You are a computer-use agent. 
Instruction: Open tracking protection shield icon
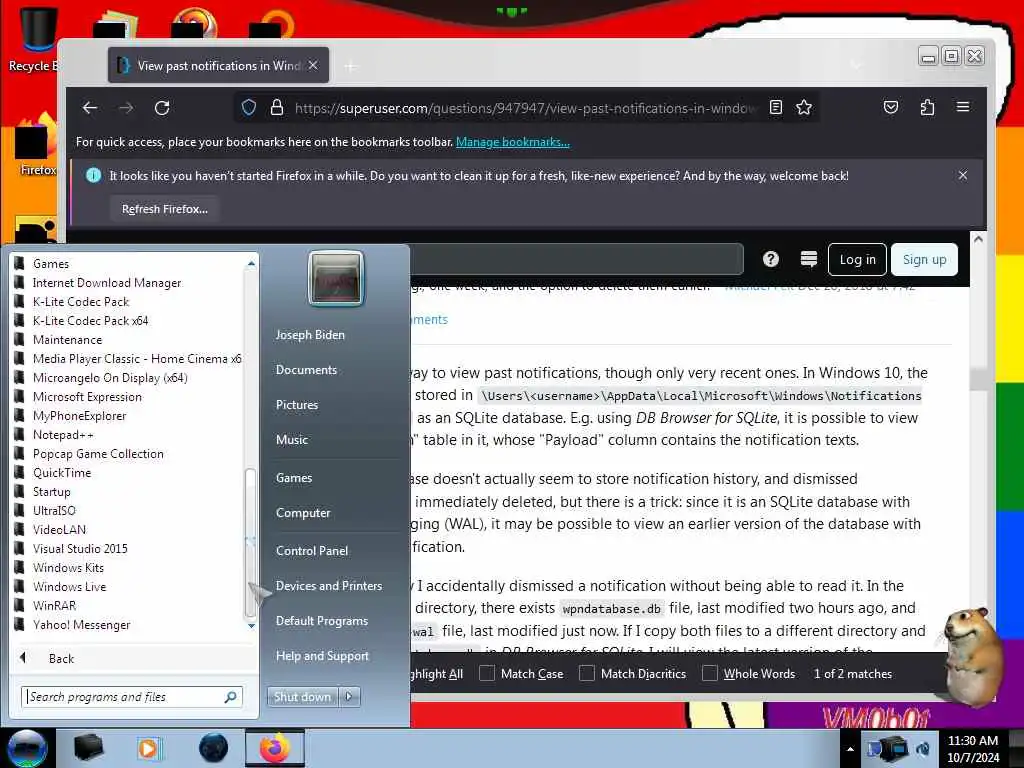coord(249,107)
